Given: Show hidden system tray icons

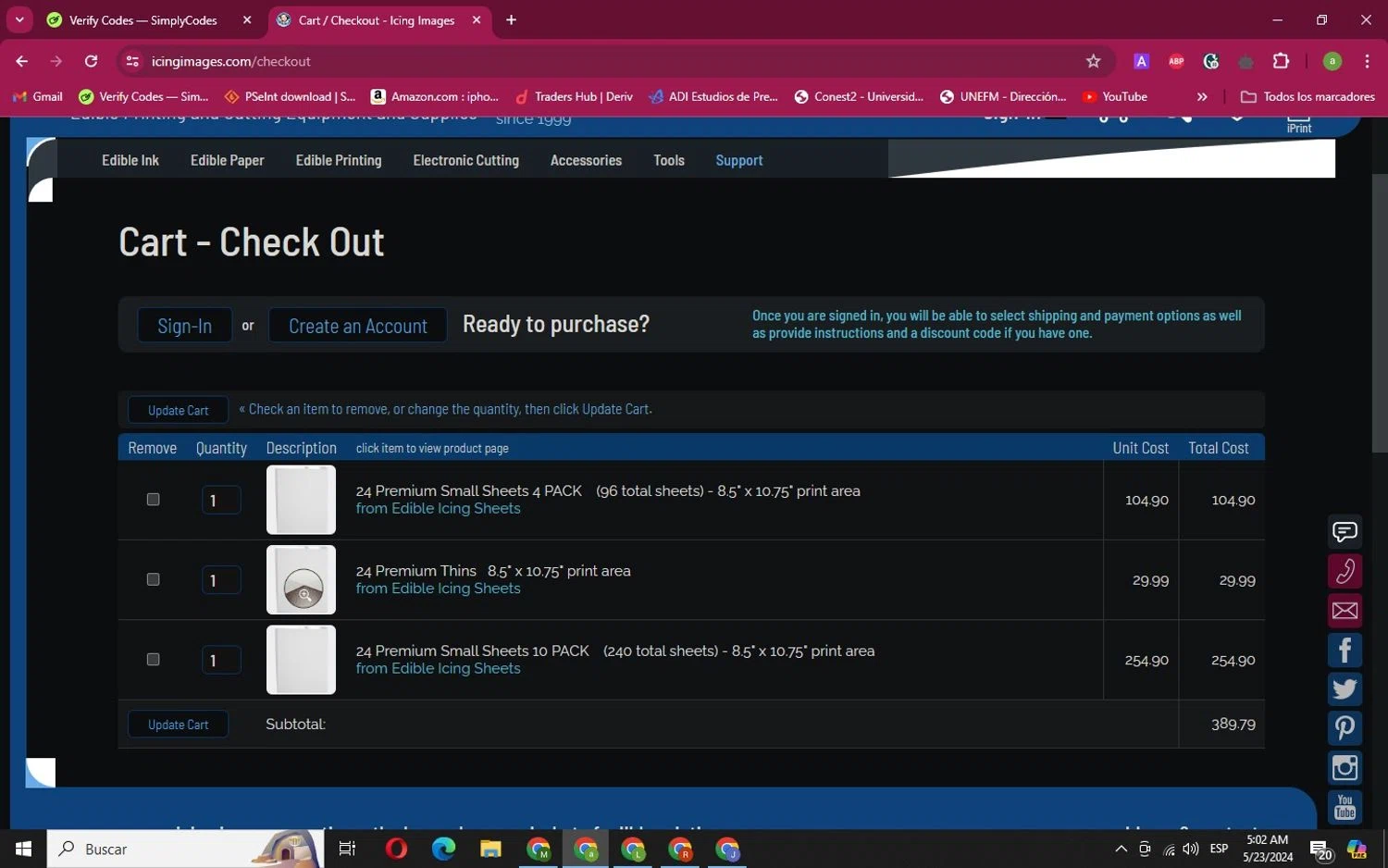Looking at the screenshot, I should 1121,849.
